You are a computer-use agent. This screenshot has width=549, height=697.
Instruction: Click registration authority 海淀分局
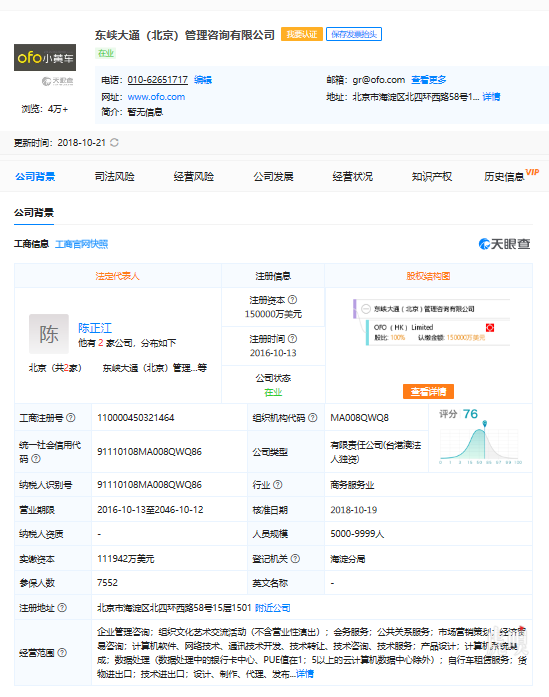pos(348,559)
